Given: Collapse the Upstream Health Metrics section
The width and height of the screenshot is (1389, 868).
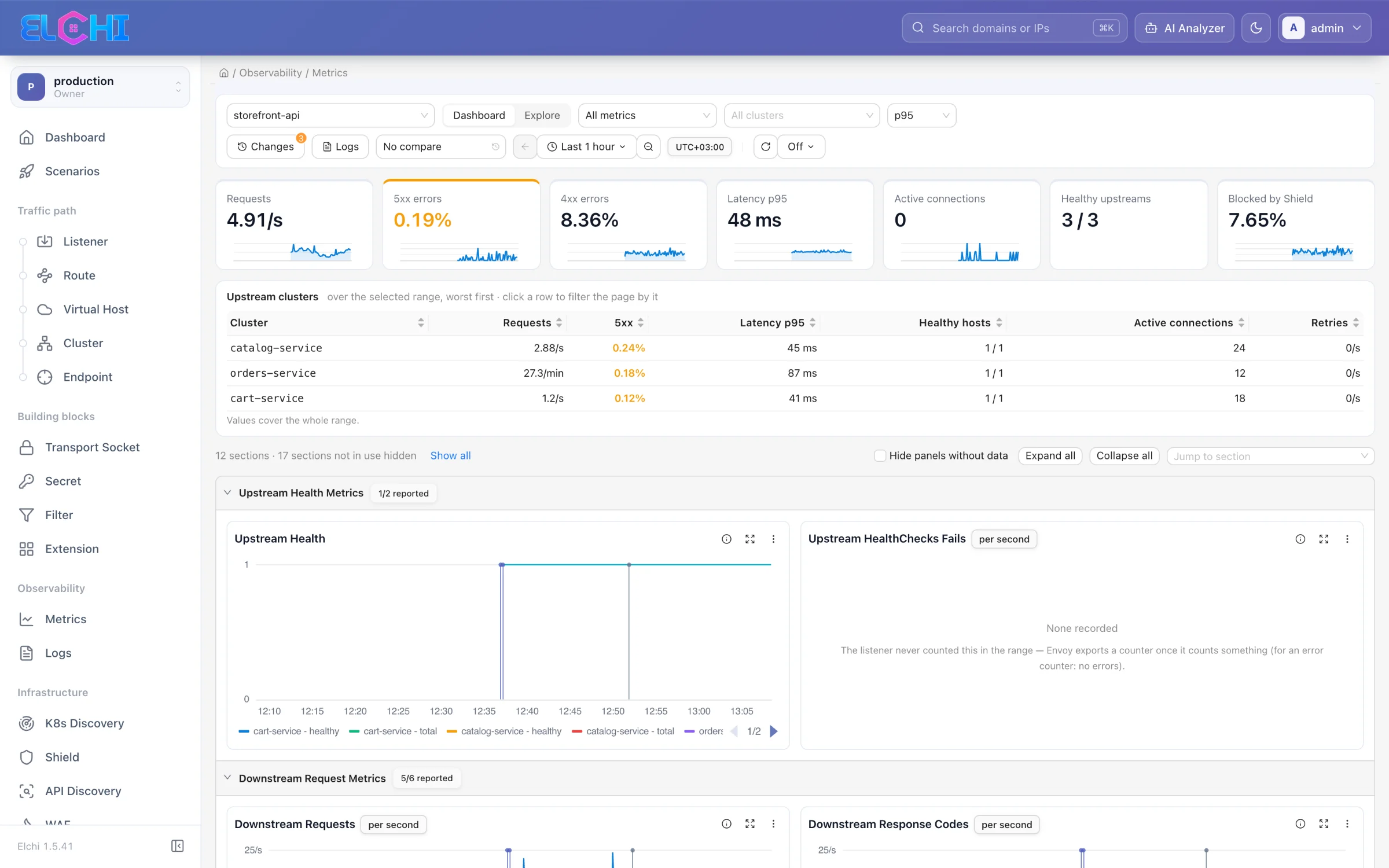Looking at the screenshot, I should coord(227,492).
